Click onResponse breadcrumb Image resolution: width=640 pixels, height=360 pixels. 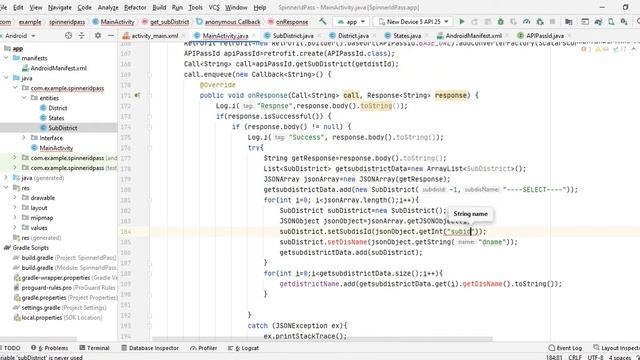click(x=288, y=22)
